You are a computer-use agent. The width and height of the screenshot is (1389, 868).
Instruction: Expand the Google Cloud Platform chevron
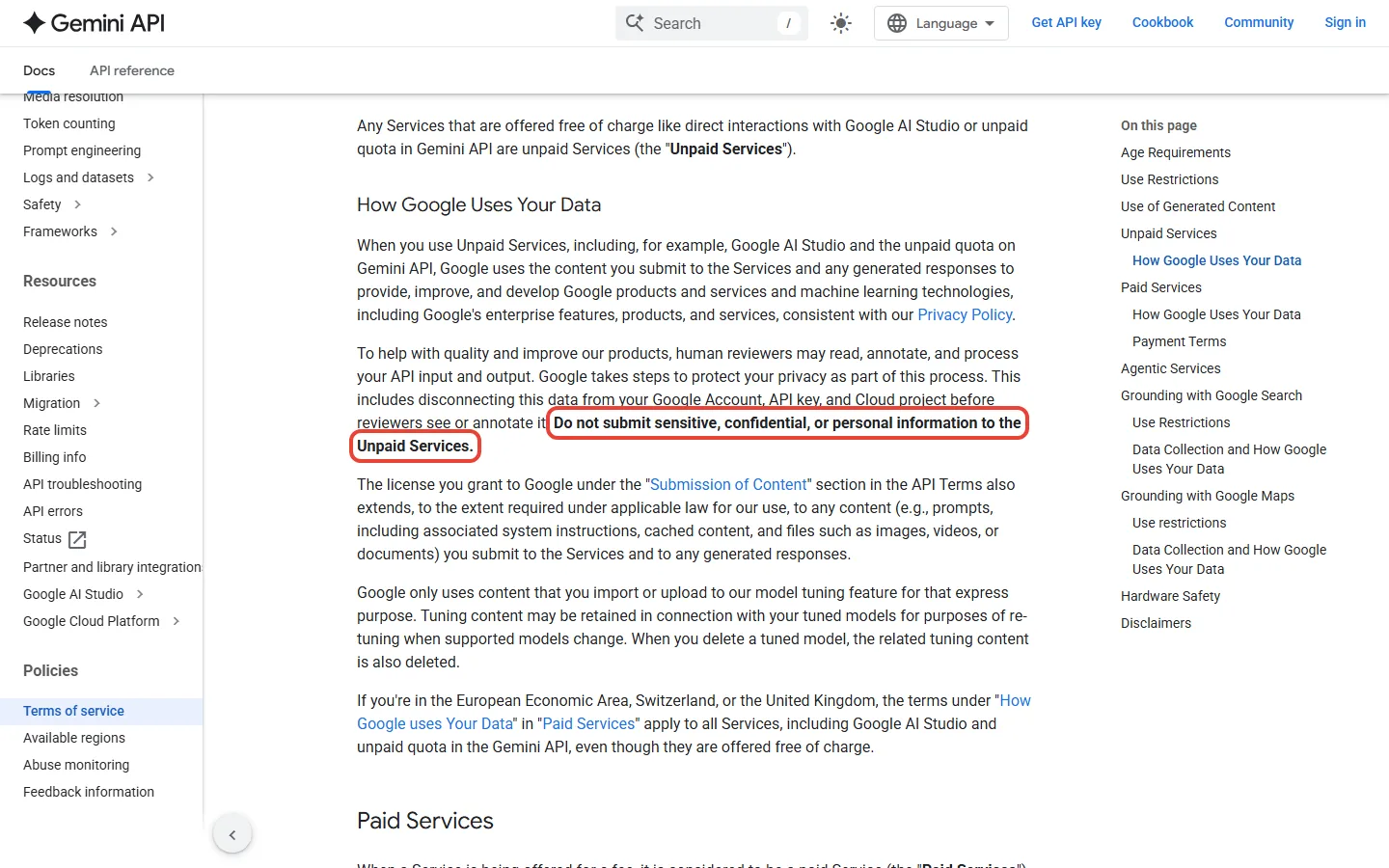point(176,621)
